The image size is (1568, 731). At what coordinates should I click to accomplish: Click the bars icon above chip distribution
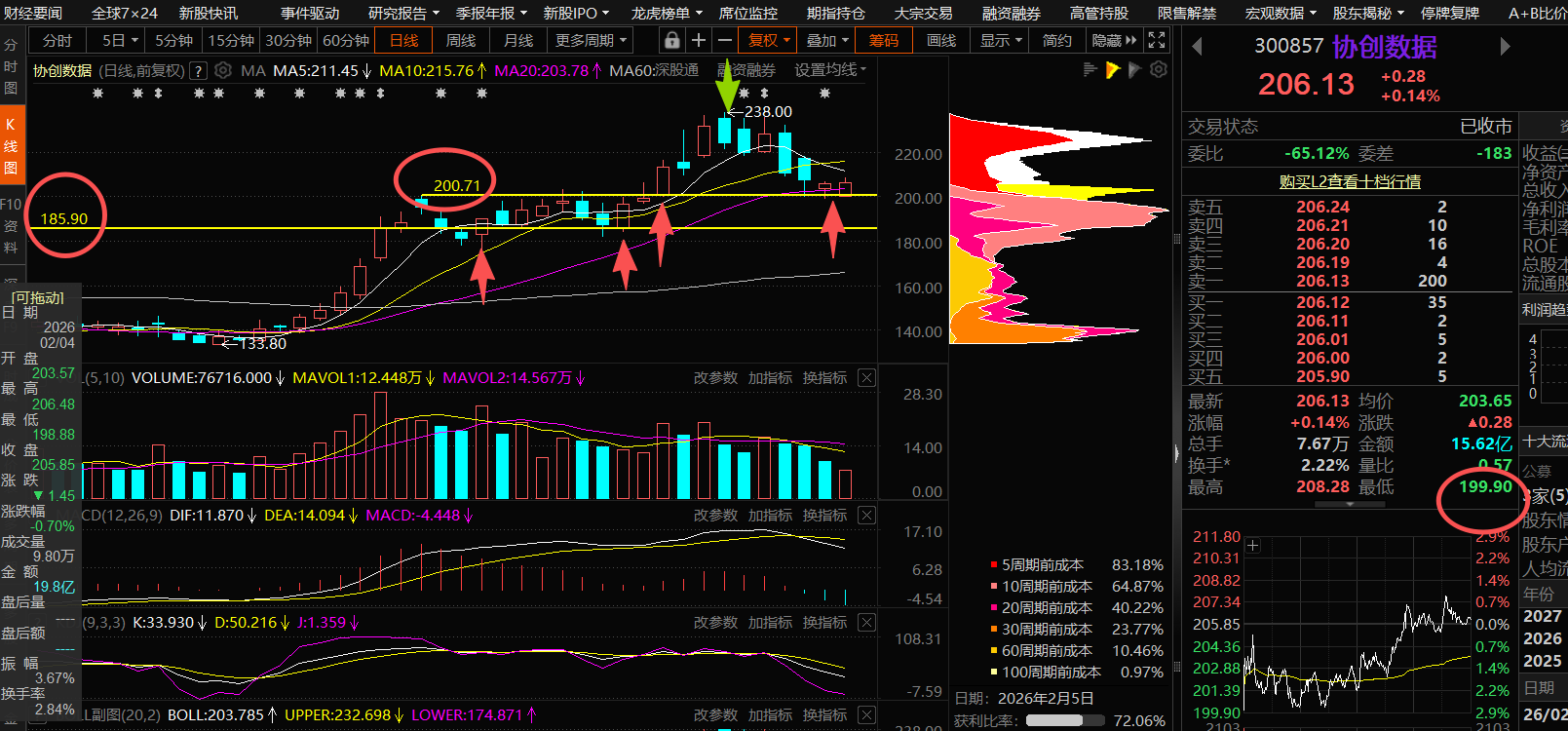pos(1090,69)
